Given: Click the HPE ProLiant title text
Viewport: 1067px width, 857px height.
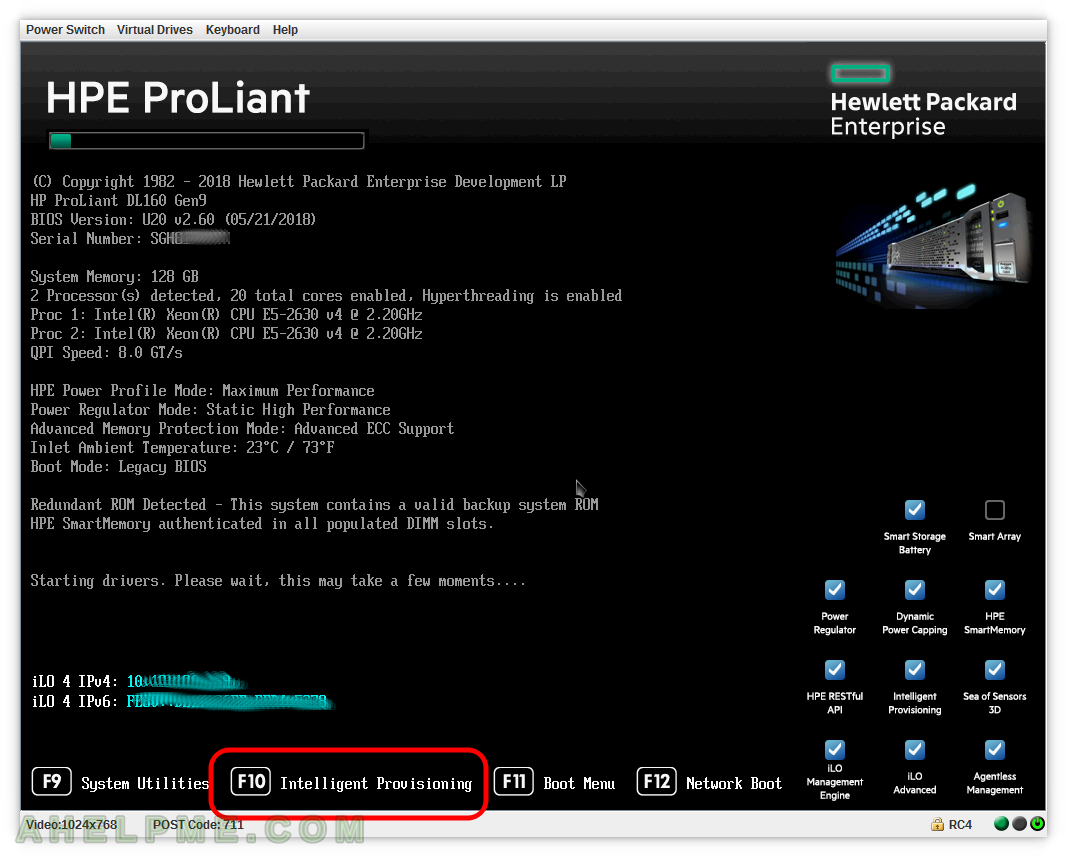Looking at the screenshot, I should pos(178,97).
